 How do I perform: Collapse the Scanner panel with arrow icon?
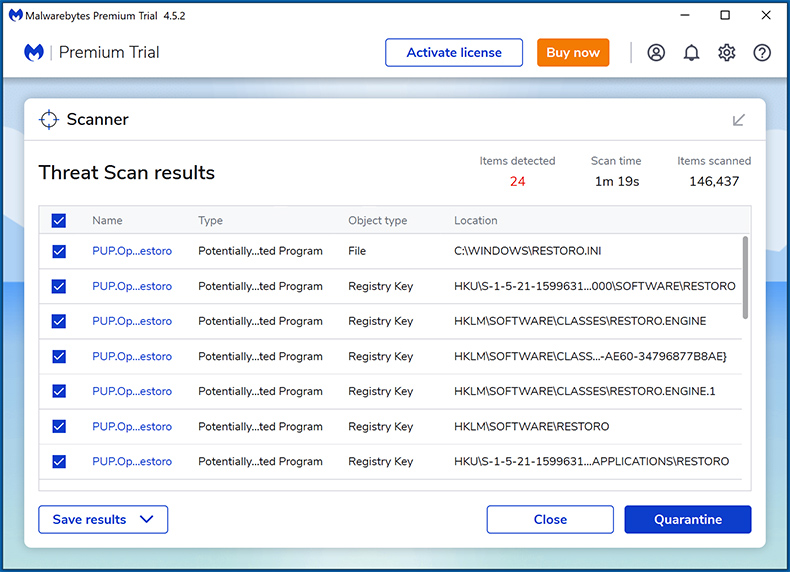739,120
